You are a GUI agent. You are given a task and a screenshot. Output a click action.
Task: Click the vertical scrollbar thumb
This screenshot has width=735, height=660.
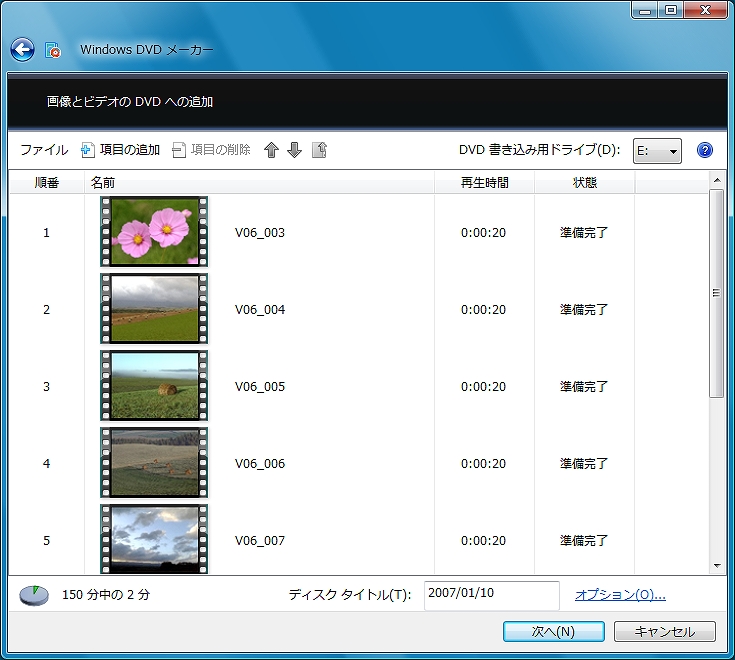pyautogui.click(x=716, y=293)
